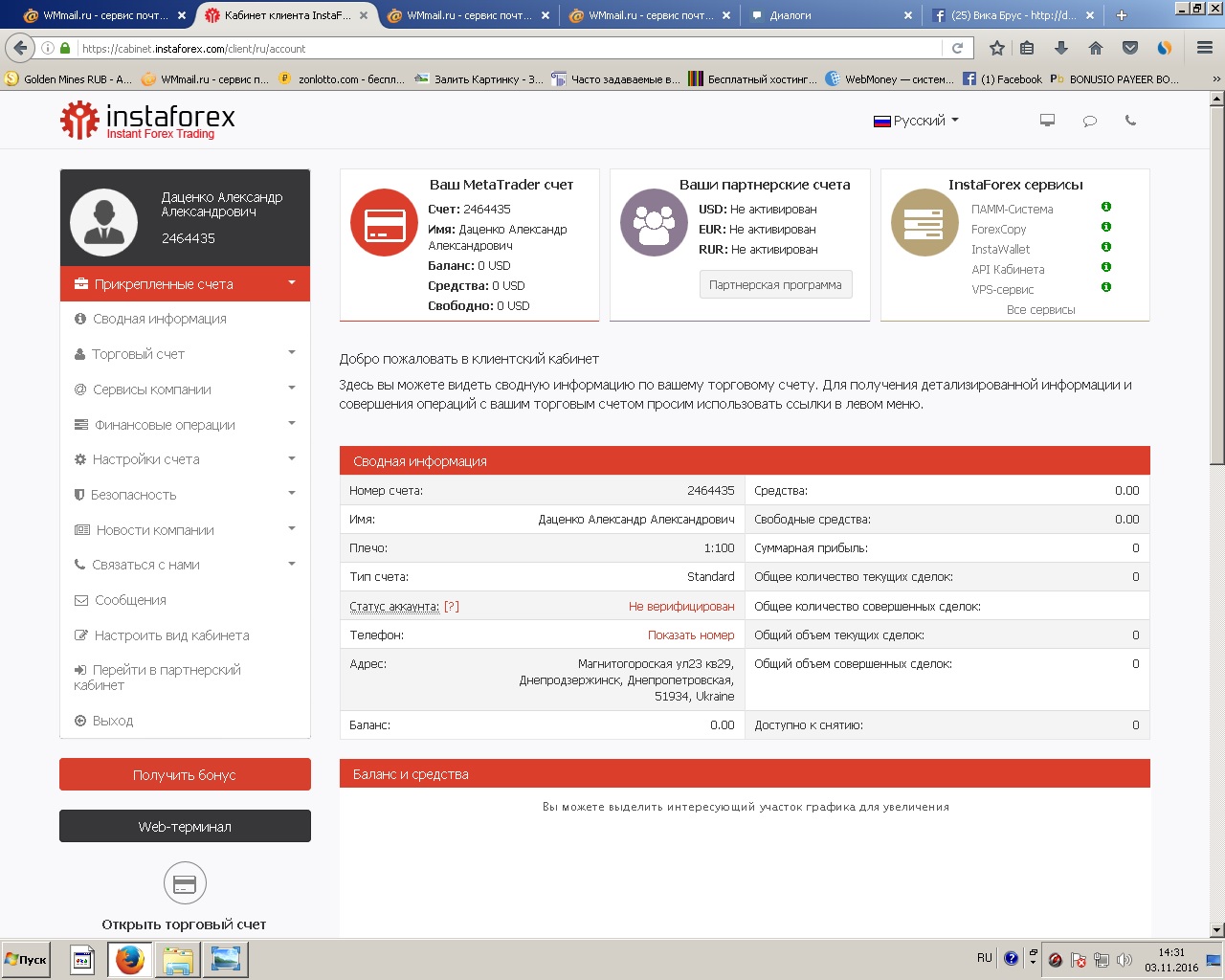Open the Пуск start button

(26, 959)
